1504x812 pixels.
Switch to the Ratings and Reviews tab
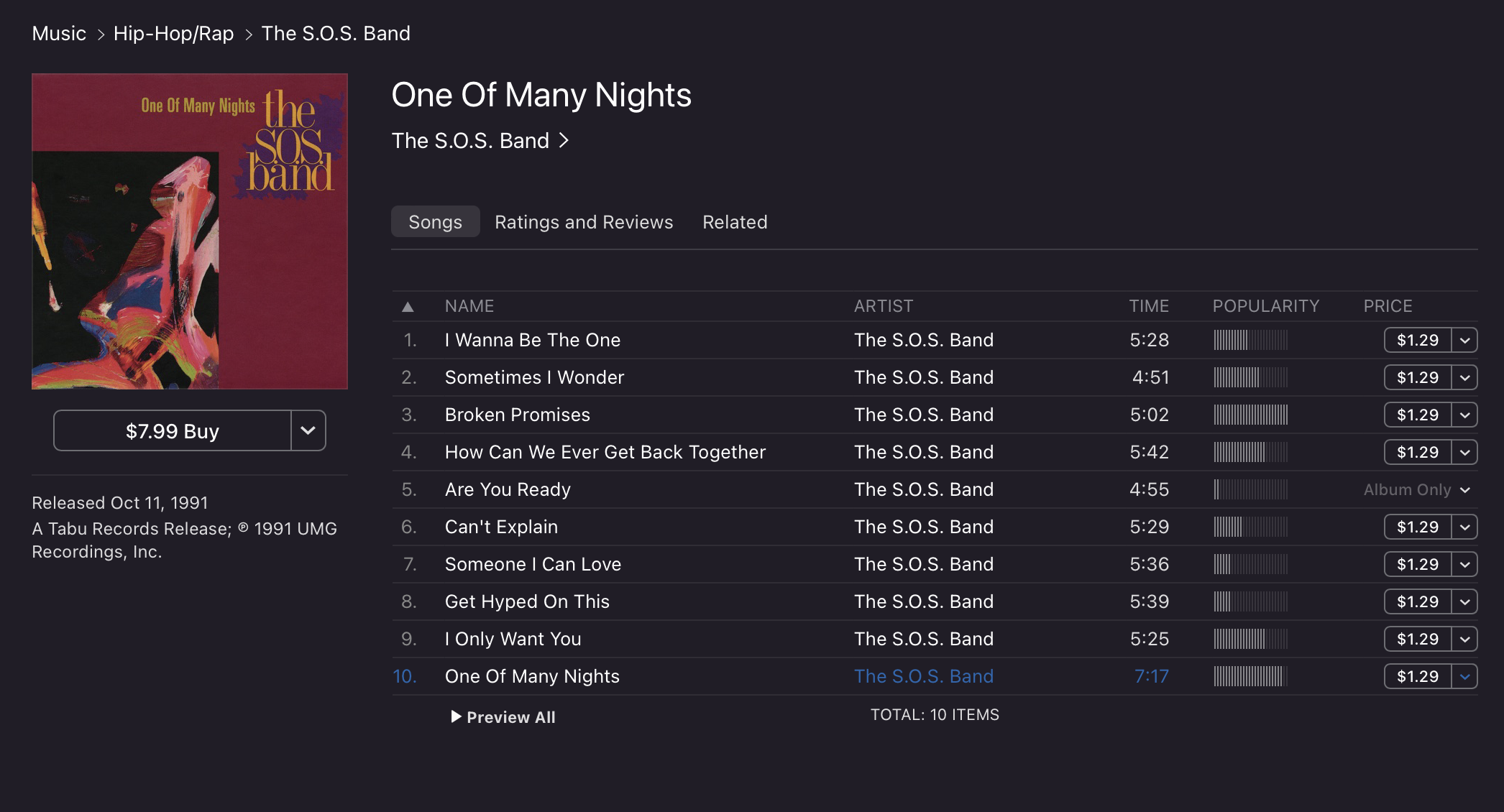584,222
